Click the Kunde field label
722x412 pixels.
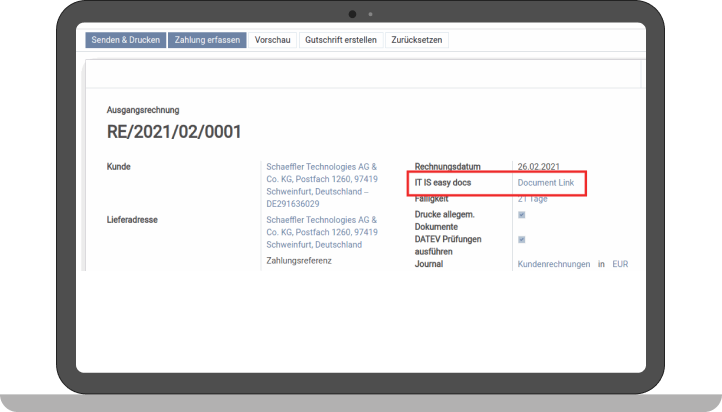tap(118, 167)
